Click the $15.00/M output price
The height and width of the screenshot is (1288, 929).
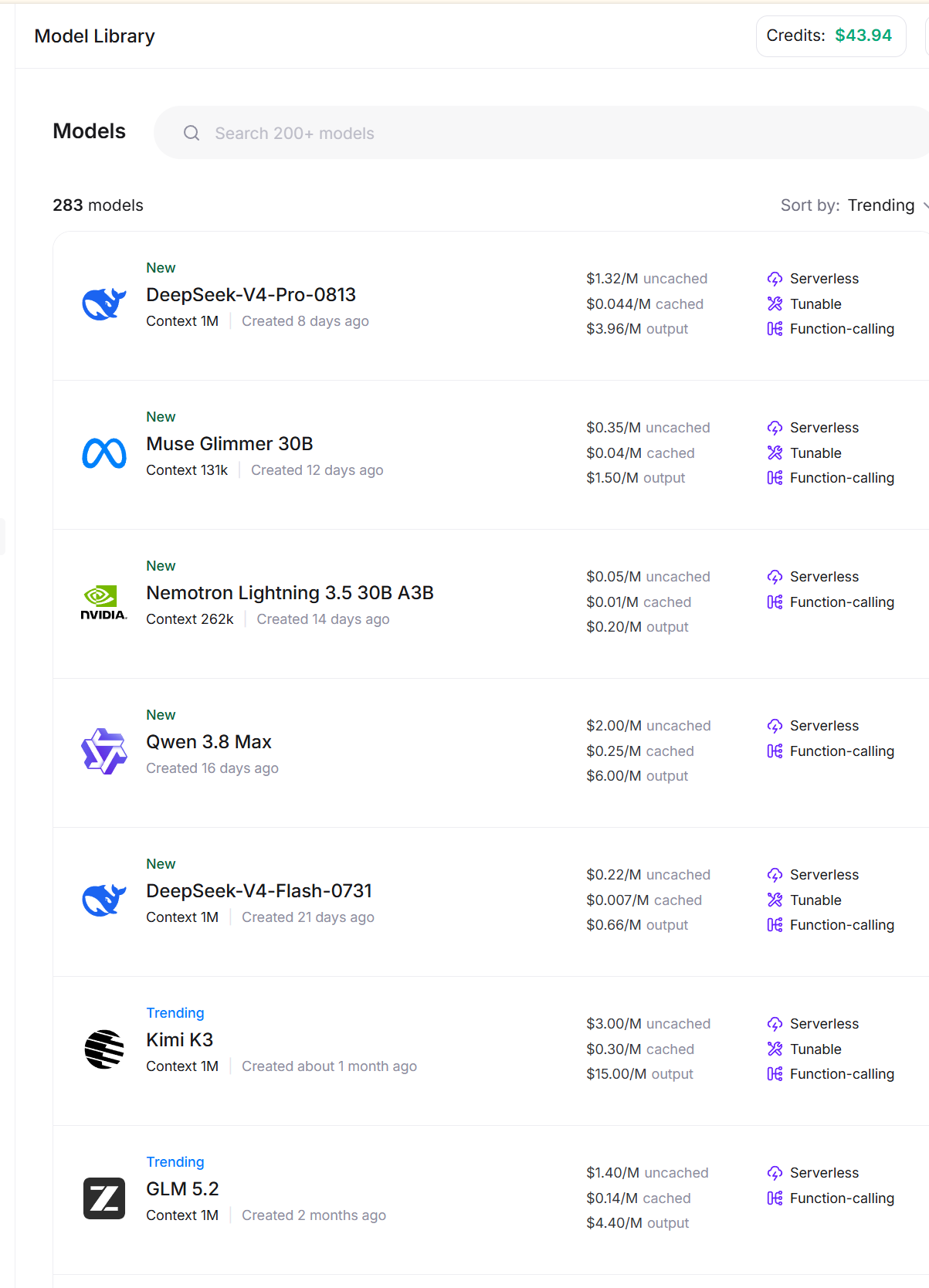click(x=639, y=1074)
